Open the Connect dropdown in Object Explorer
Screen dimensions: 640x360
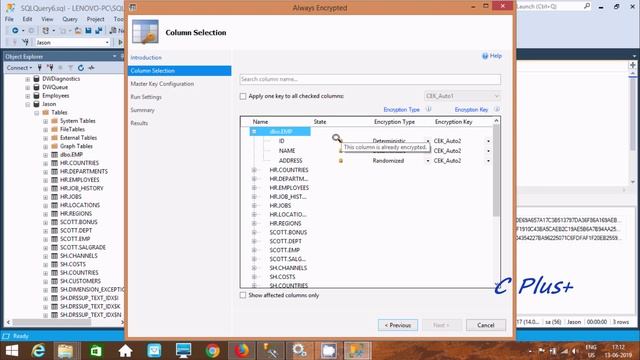click(x=19, y=68)
